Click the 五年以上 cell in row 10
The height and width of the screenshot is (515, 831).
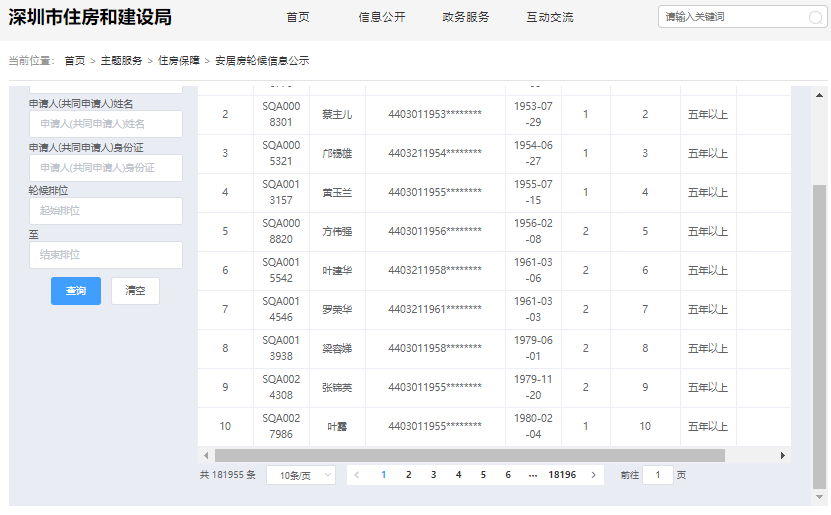(708, 427)
